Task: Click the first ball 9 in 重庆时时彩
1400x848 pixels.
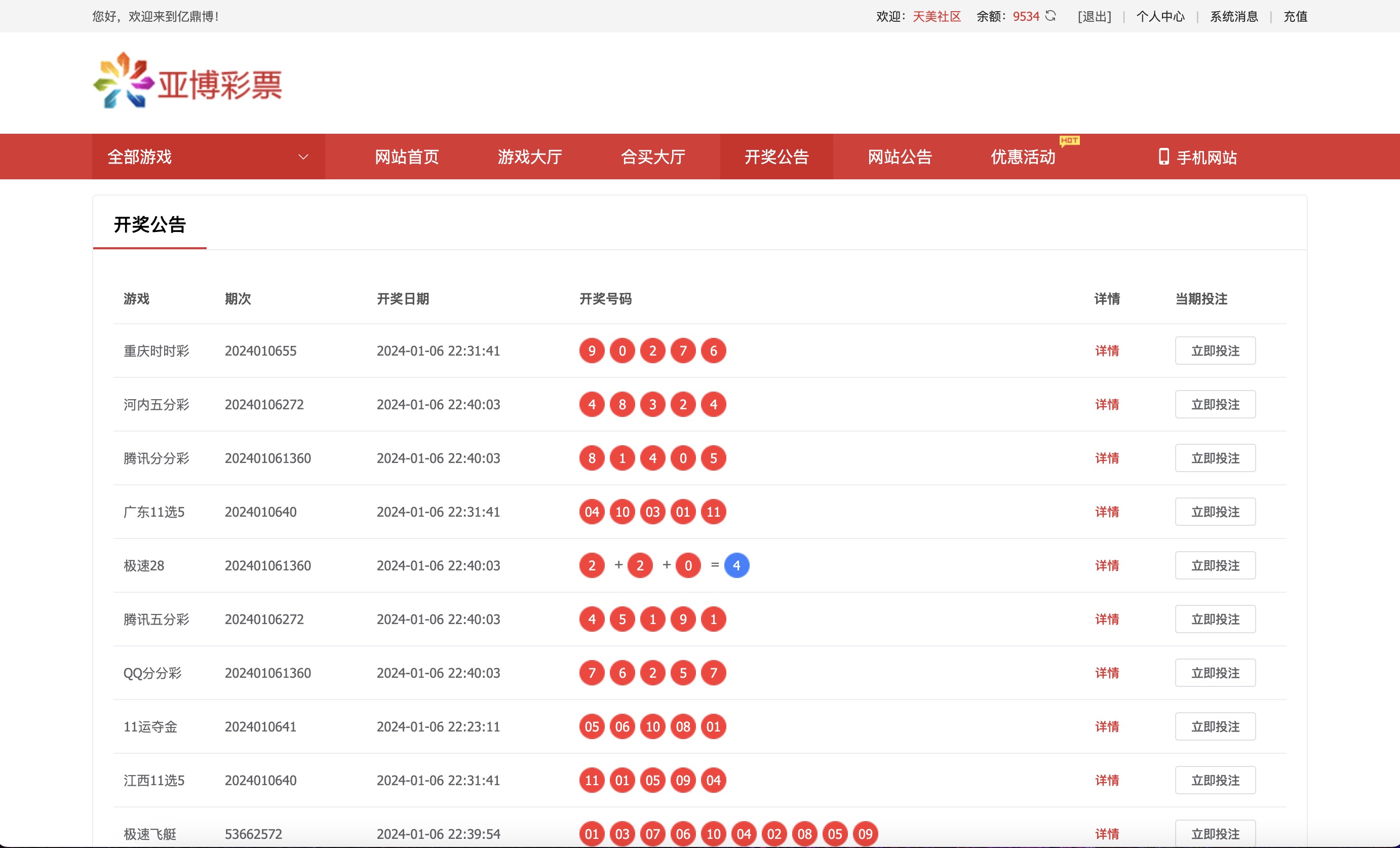Action: [x=592, y=351]
